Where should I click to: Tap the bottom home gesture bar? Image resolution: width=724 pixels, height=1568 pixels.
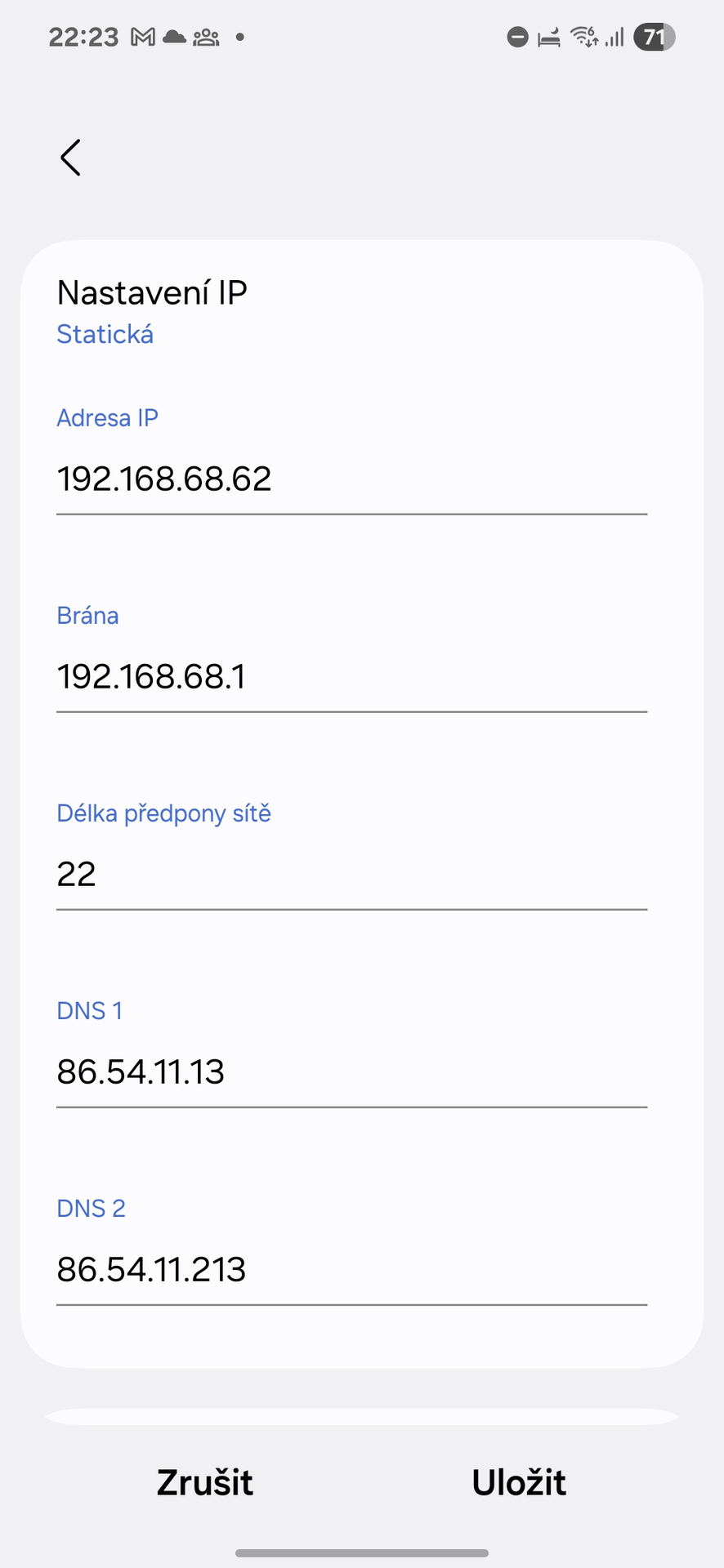point(362,1553)
